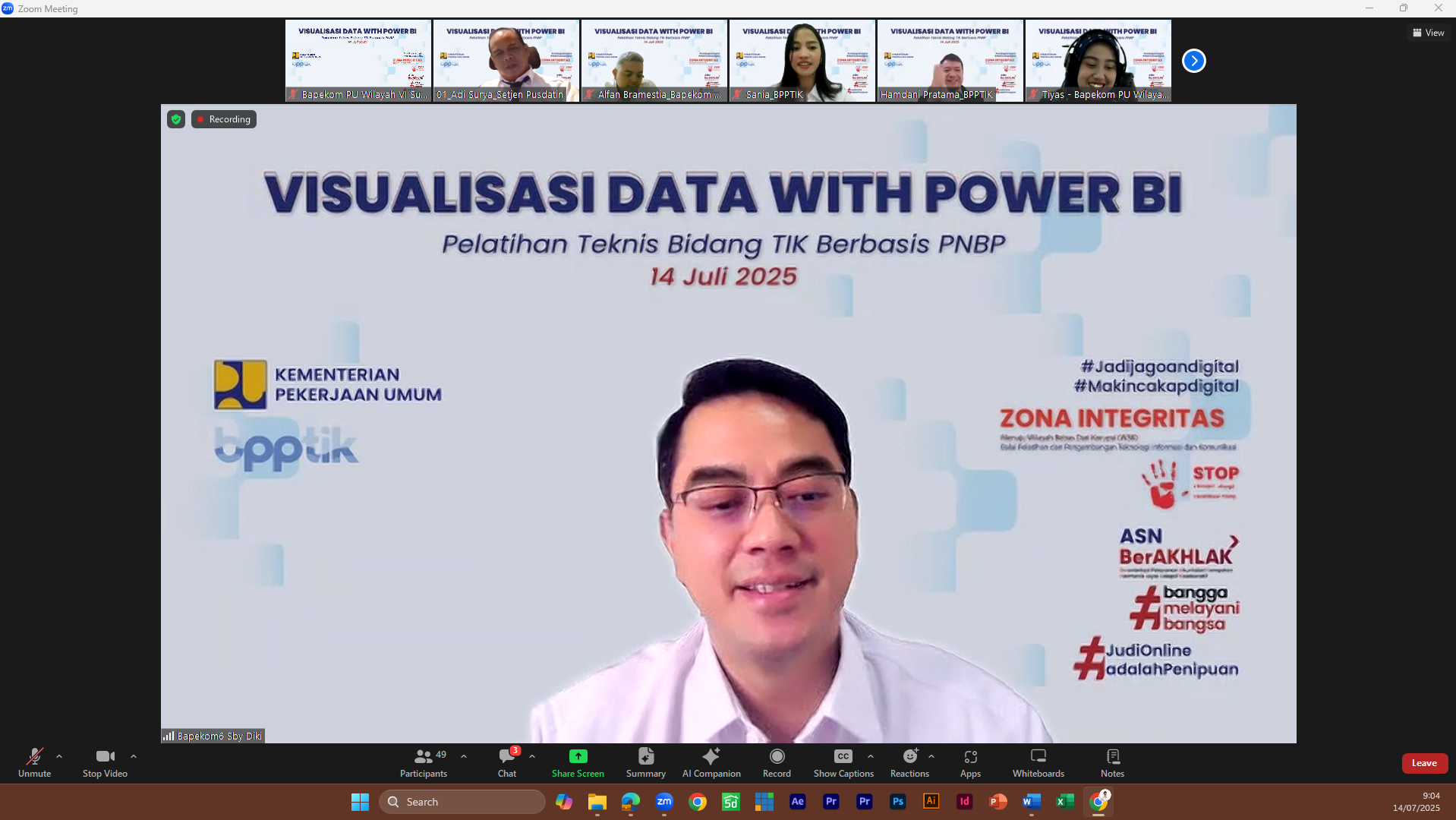Image resolution: width=1456 pixels, height=820 pixels.
Task: Open the Chat panel
Action: pos(507,762)
